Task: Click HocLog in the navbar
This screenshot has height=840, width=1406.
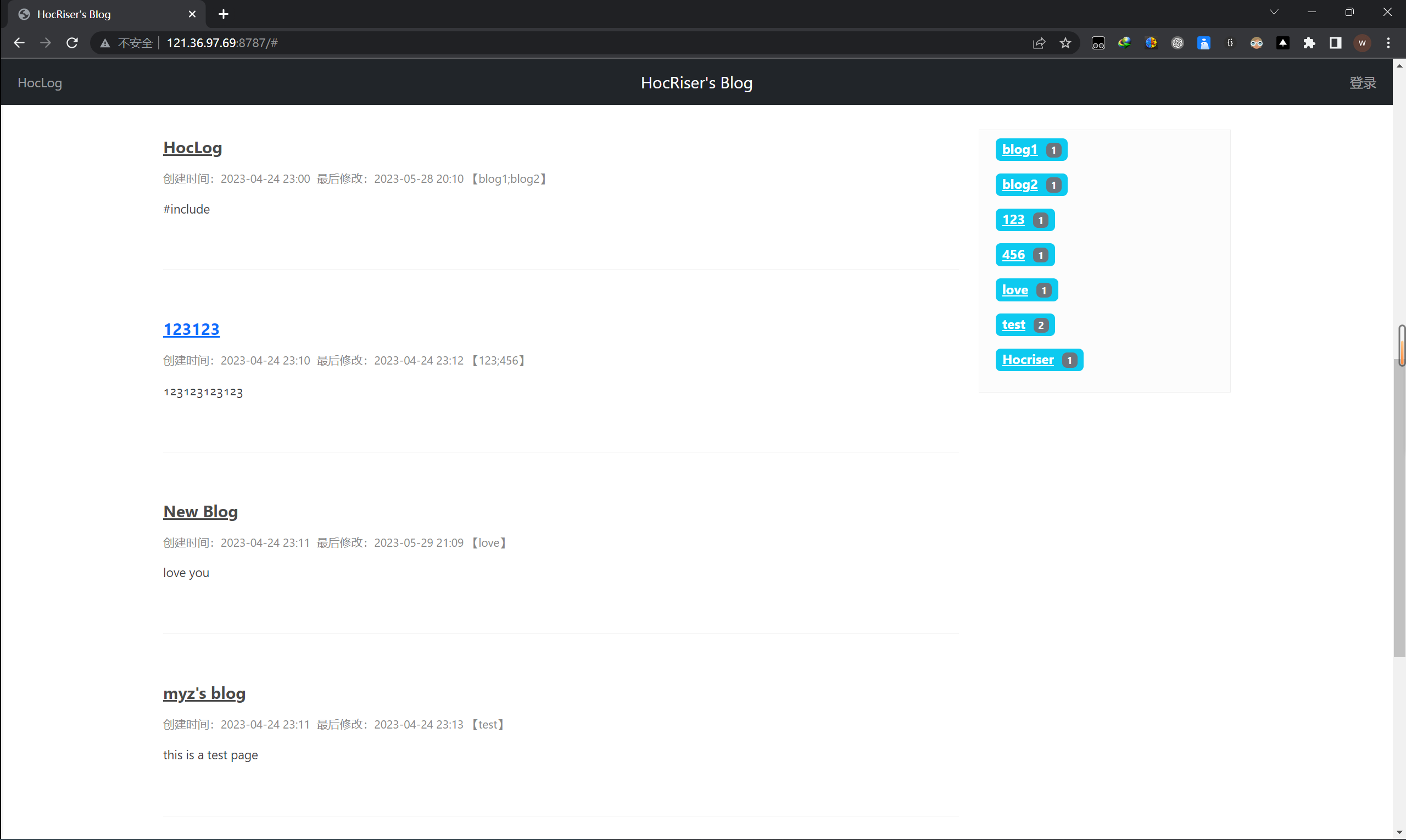Action: pyautogui.click(x=40, y=83)
